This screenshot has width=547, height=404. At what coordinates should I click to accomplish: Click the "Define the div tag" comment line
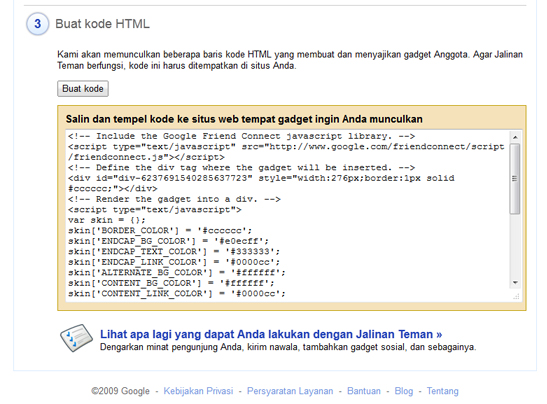pos(241,167)
